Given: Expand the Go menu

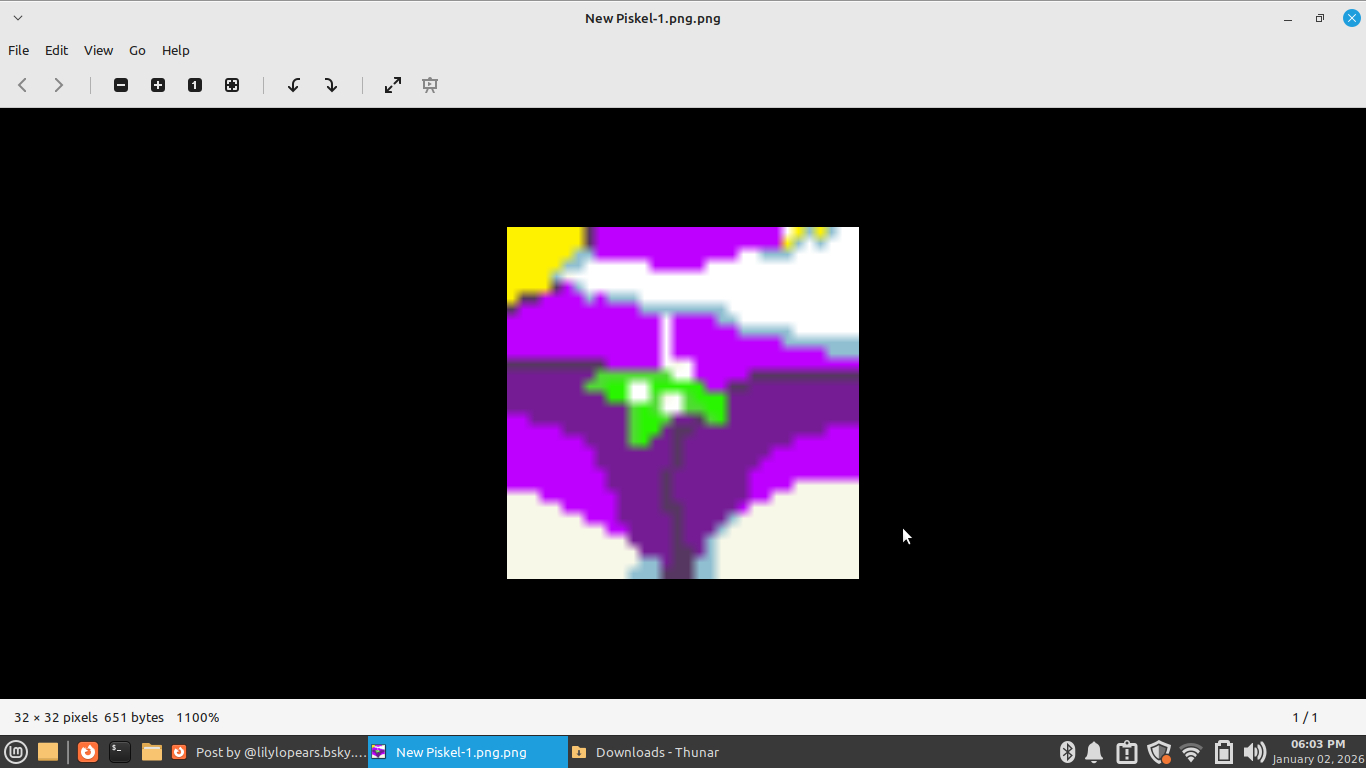Looking at the screenshot, I should tap(137, 50).
